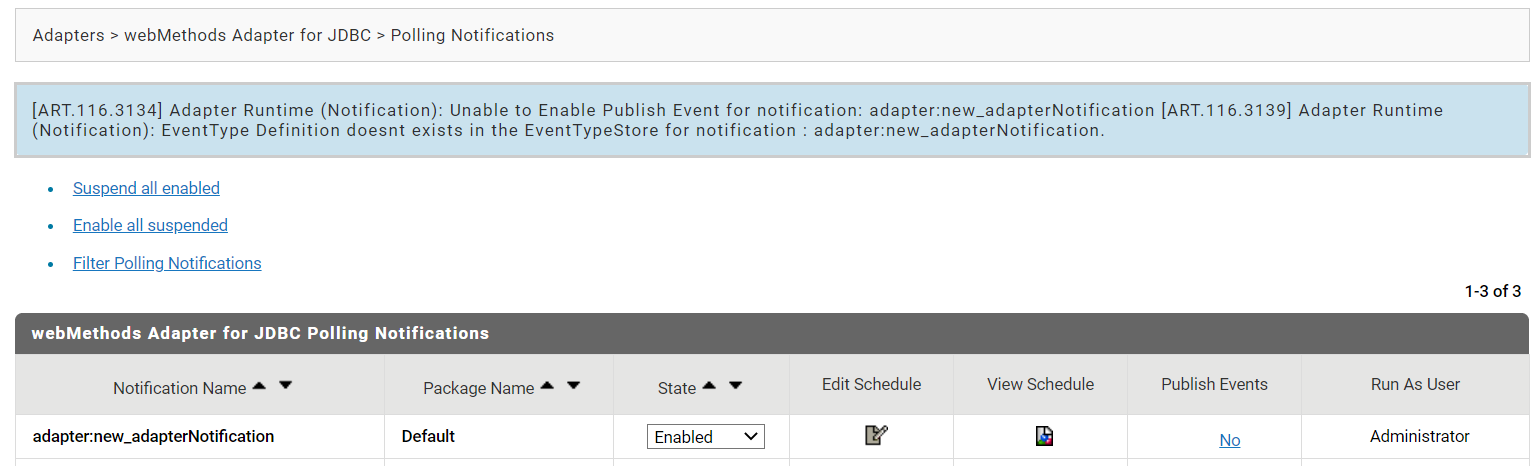Toggle Publish Events 'No' link

[x=1230, y=440]
